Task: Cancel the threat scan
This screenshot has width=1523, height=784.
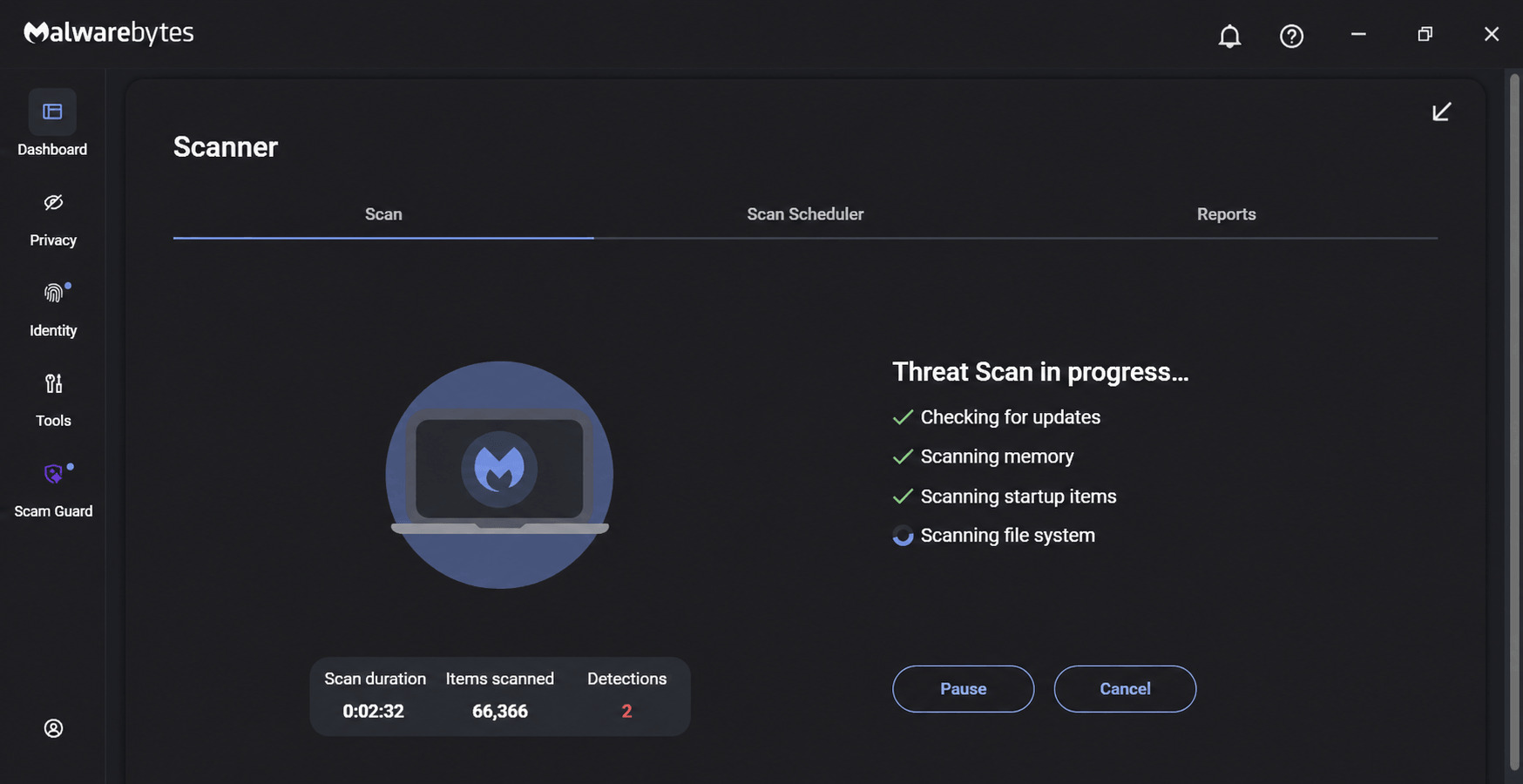Action: 1125,689
